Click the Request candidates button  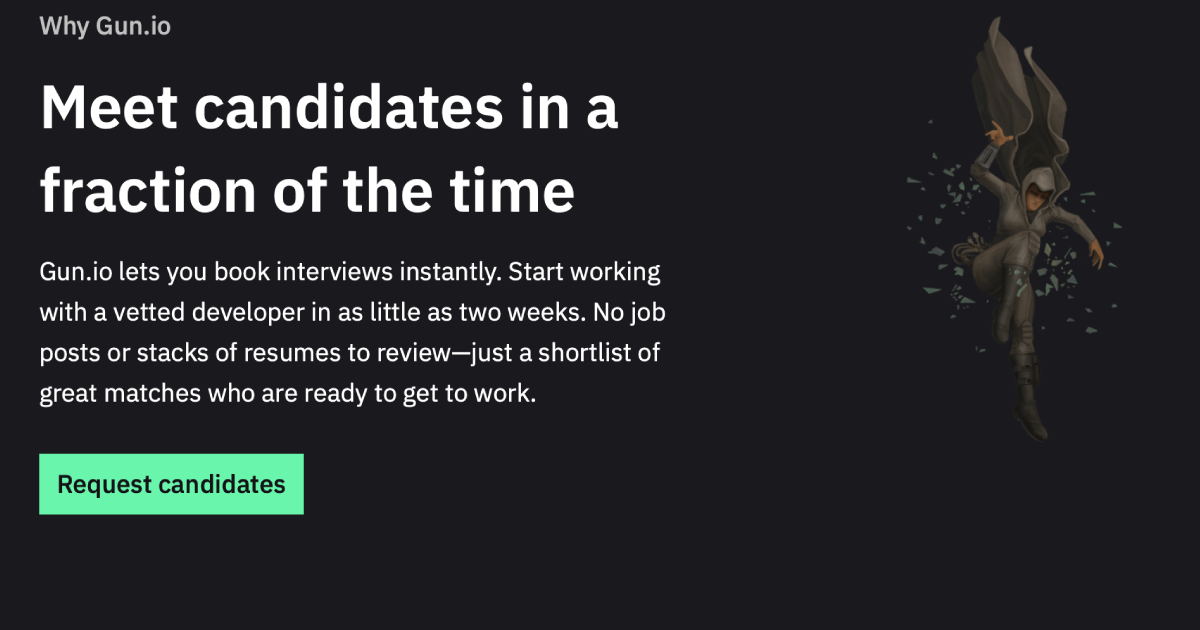pos(171,485)
